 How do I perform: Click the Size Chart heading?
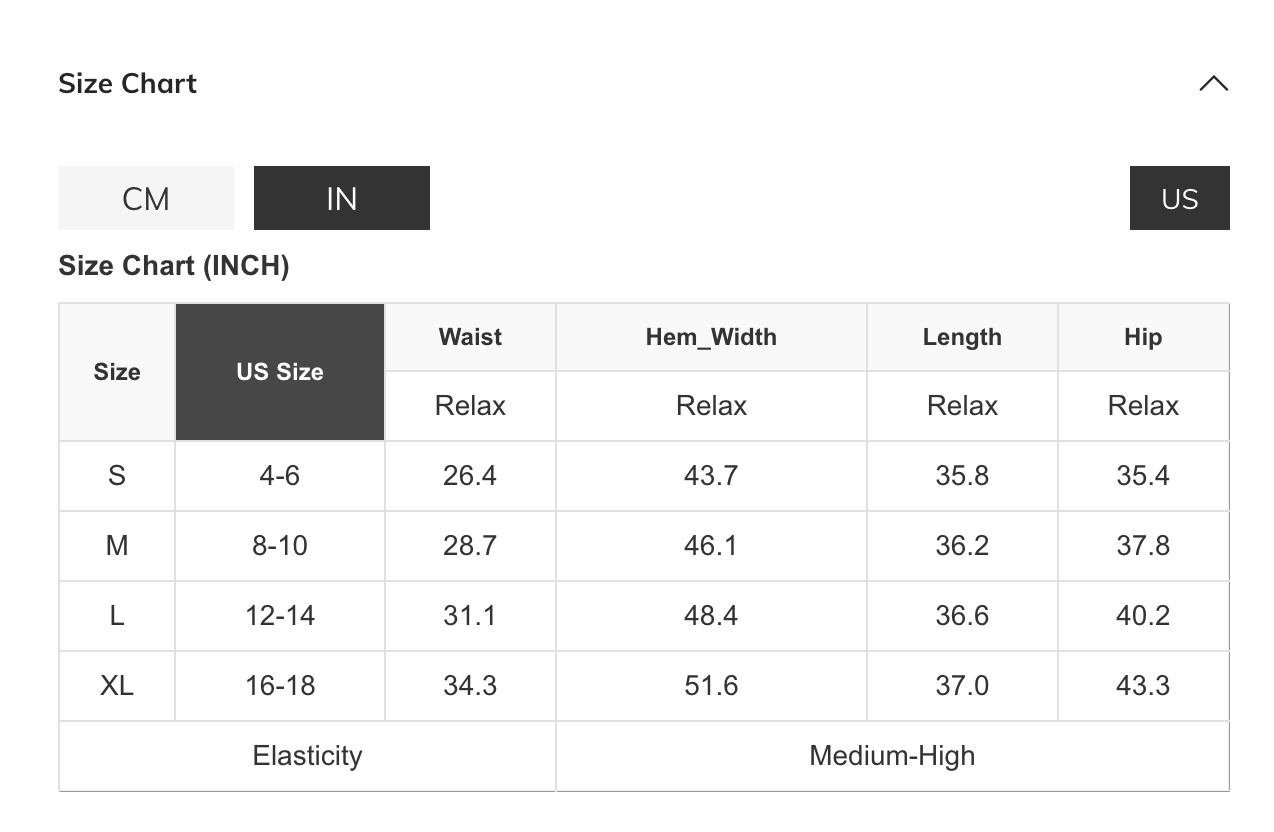pyautogui.click(x=128, y=84)
